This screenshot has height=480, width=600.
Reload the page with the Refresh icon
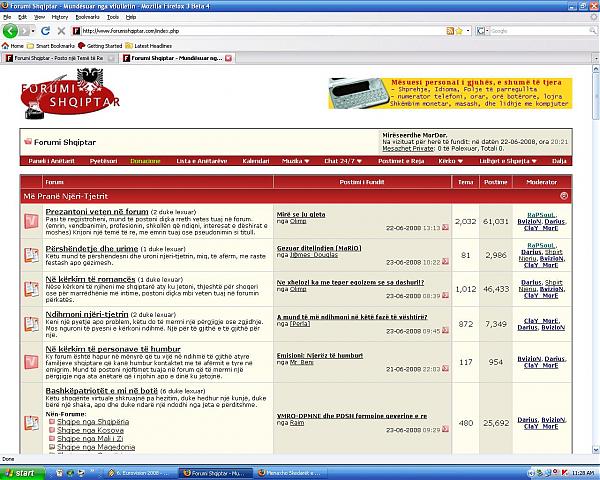[45, 31]
